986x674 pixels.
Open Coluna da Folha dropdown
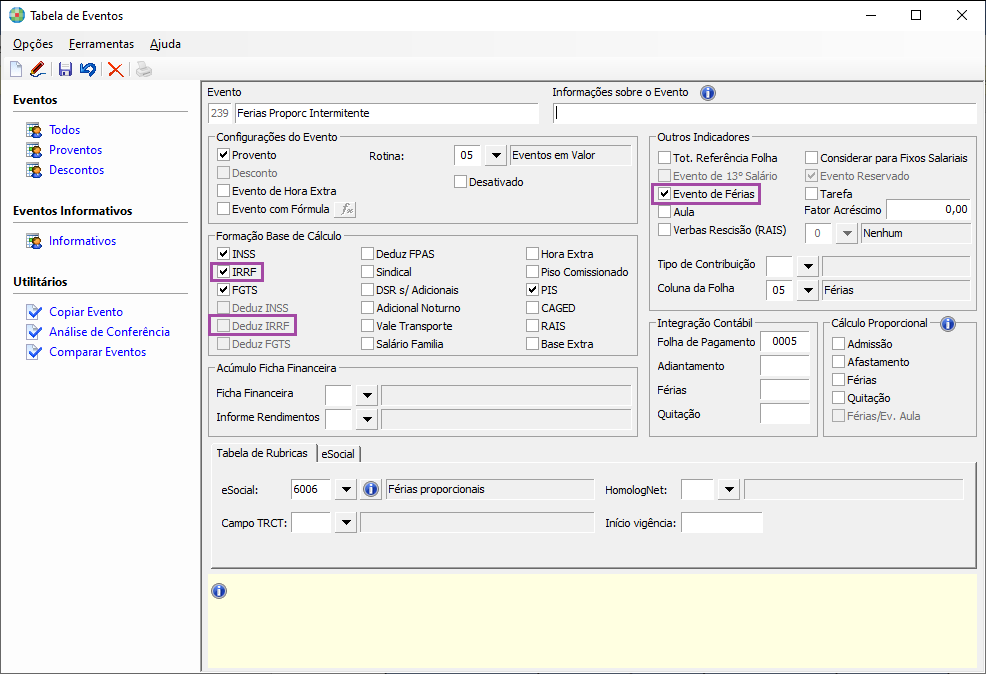(x=808, y=290)
